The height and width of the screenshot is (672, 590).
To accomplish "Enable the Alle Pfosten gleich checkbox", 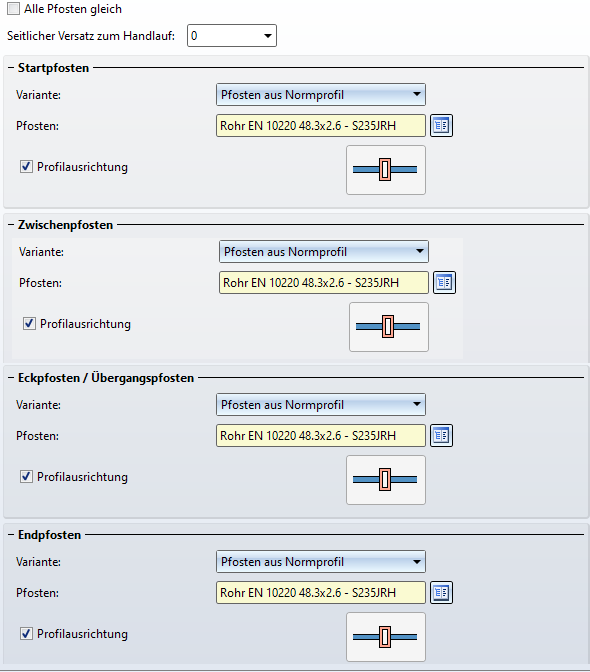I will pyautogui.click(x=13, y=9).
